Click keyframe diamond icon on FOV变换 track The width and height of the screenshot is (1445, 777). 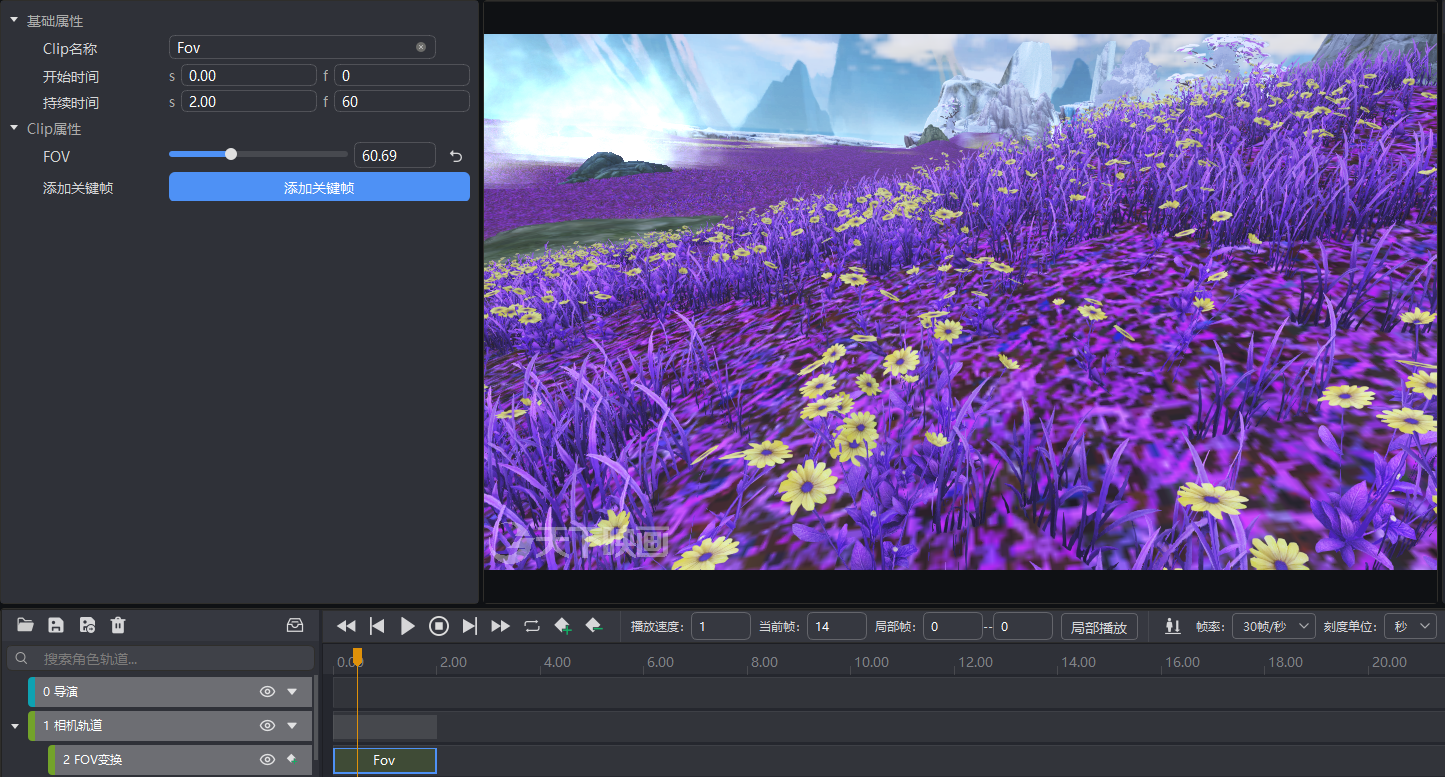pos(292,759)
